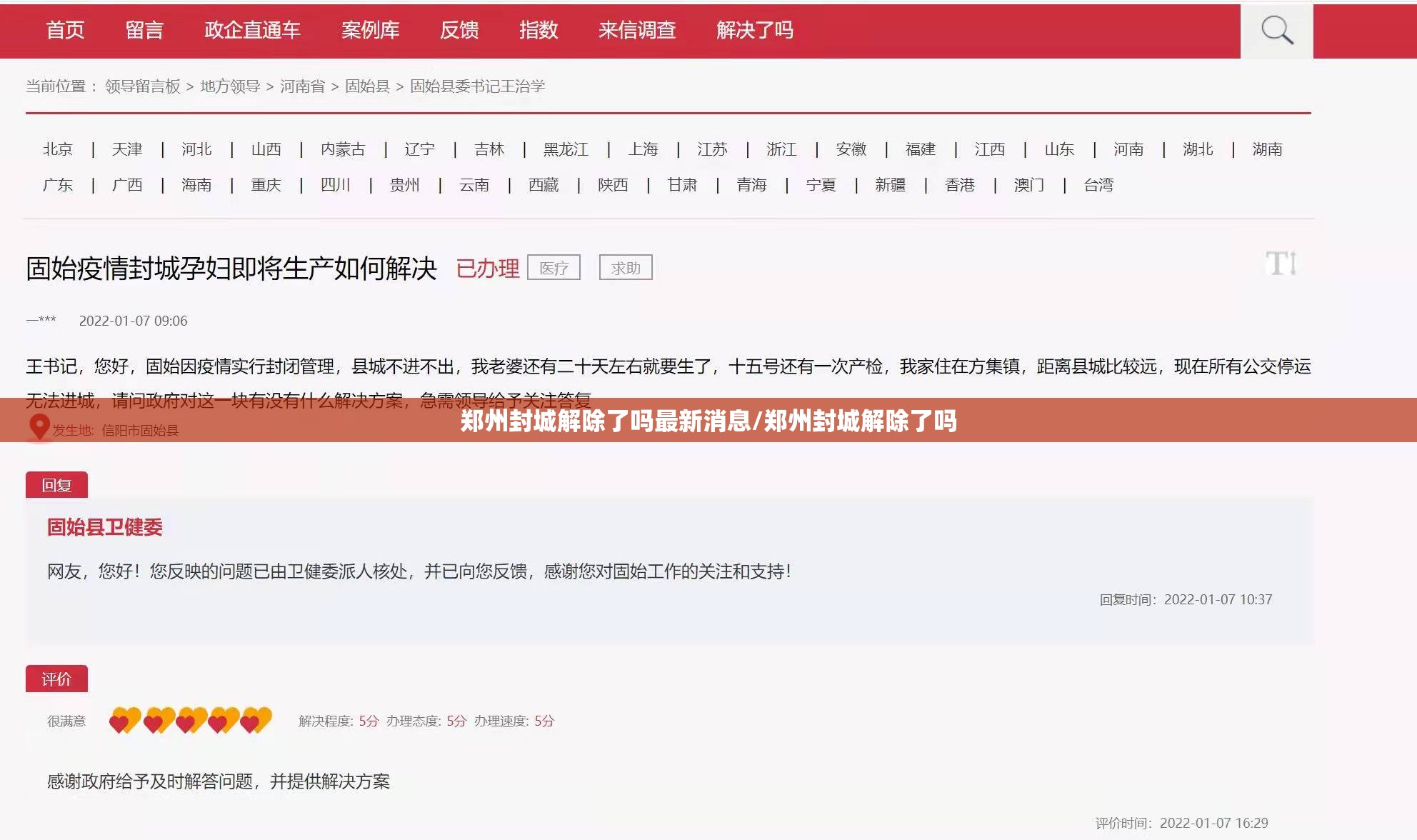Viewport: 1417px width, 840px height.
Task: Open the 浙江 province link
Action: click(x=781, y=149)
